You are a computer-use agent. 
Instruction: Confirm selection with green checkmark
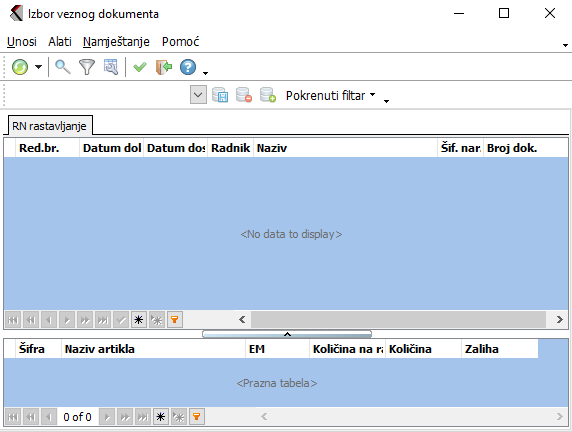click(140, 67)
